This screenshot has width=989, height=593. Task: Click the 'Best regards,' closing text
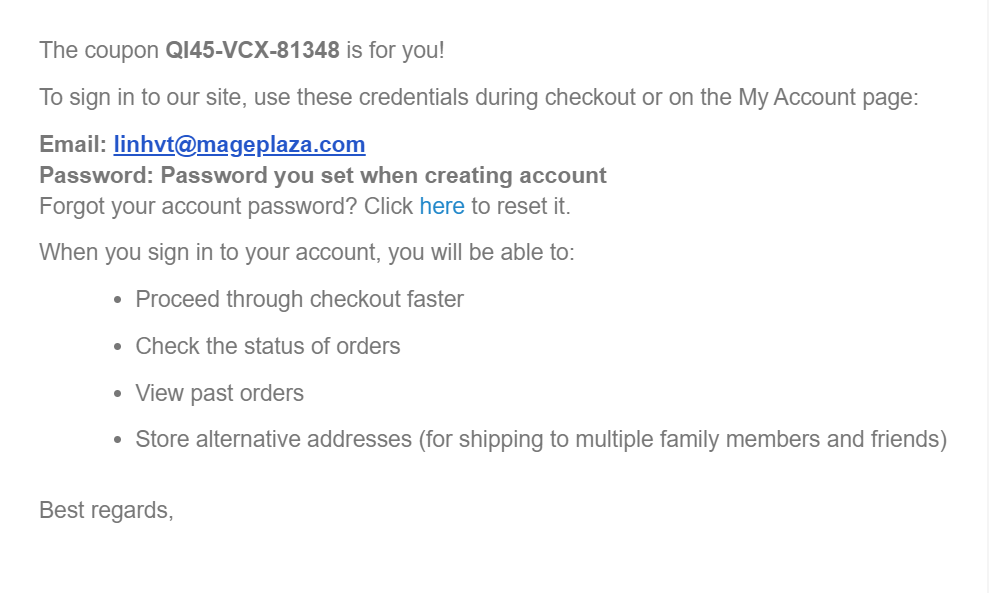click(x=107, y=510)
